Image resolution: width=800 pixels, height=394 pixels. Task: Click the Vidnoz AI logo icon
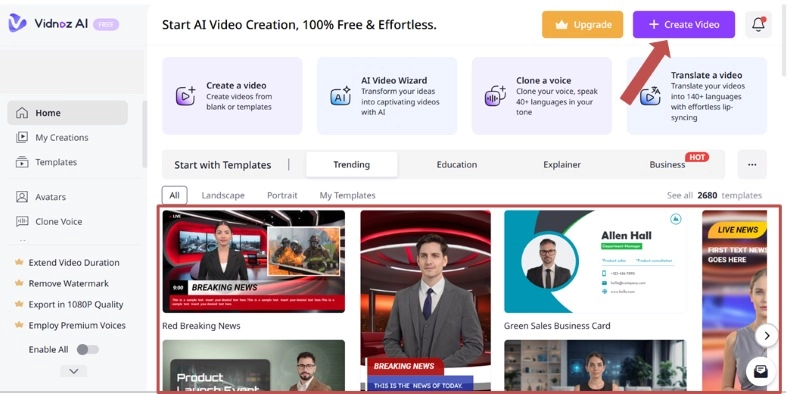coord(17,23)
